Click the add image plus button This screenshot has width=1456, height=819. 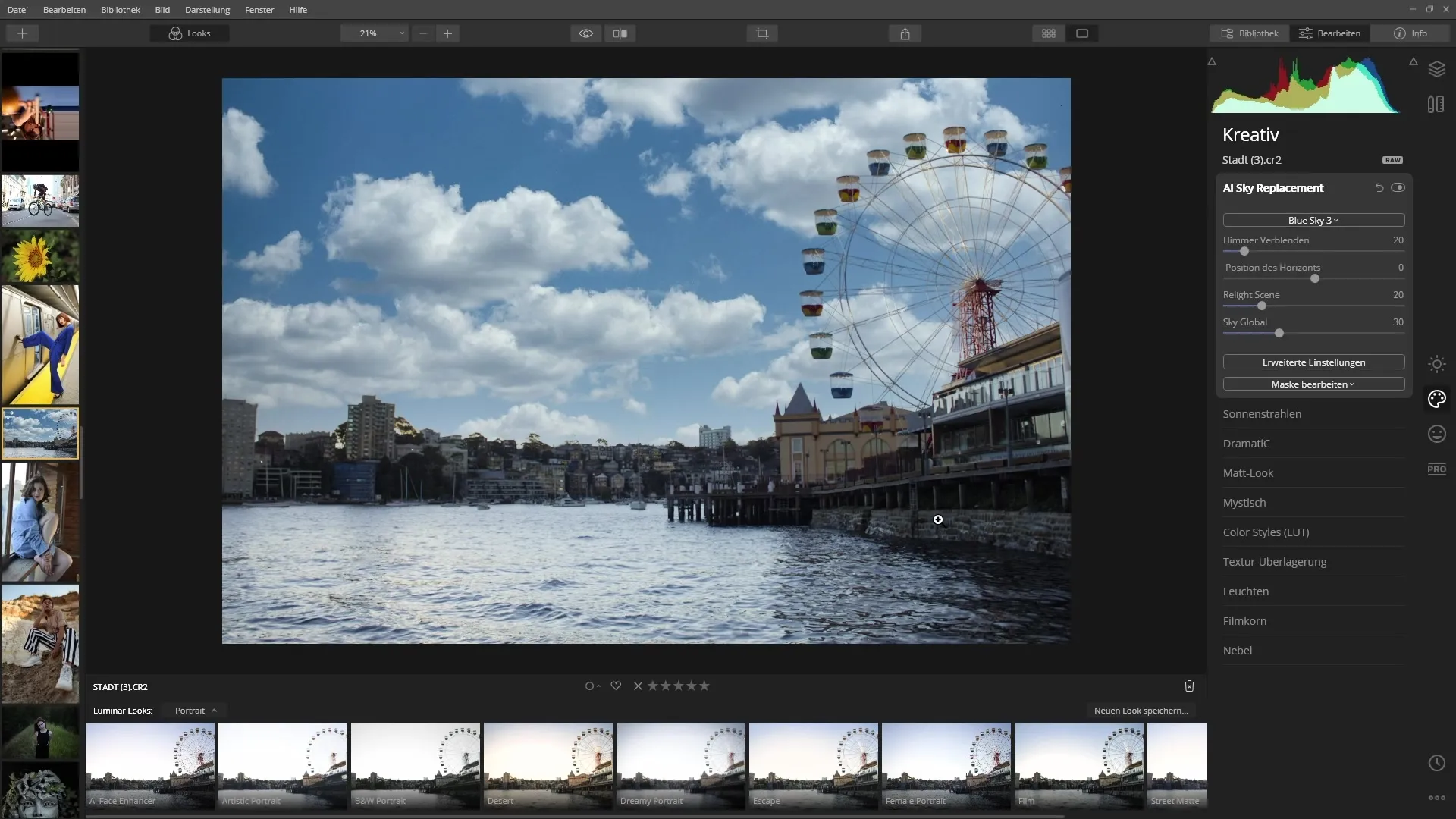(22, 33)
